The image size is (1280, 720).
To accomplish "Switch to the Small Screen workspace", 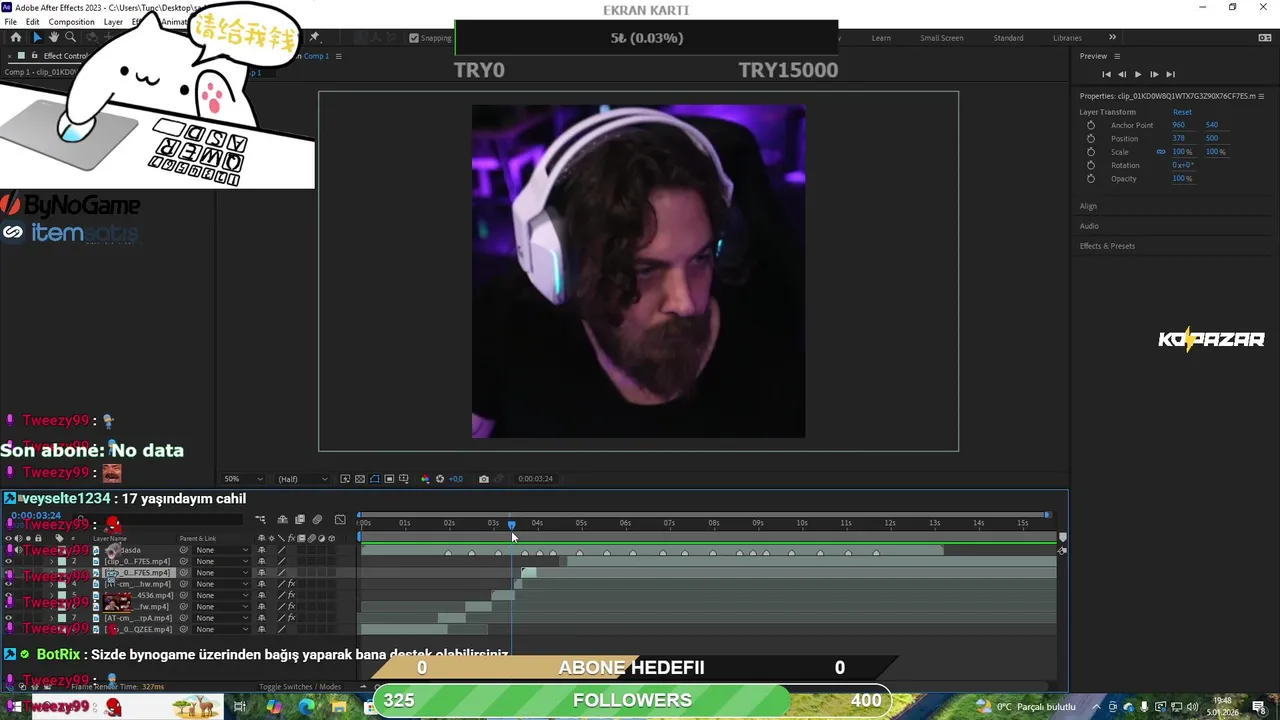I will pyautogui.click(x=942, y=38).
